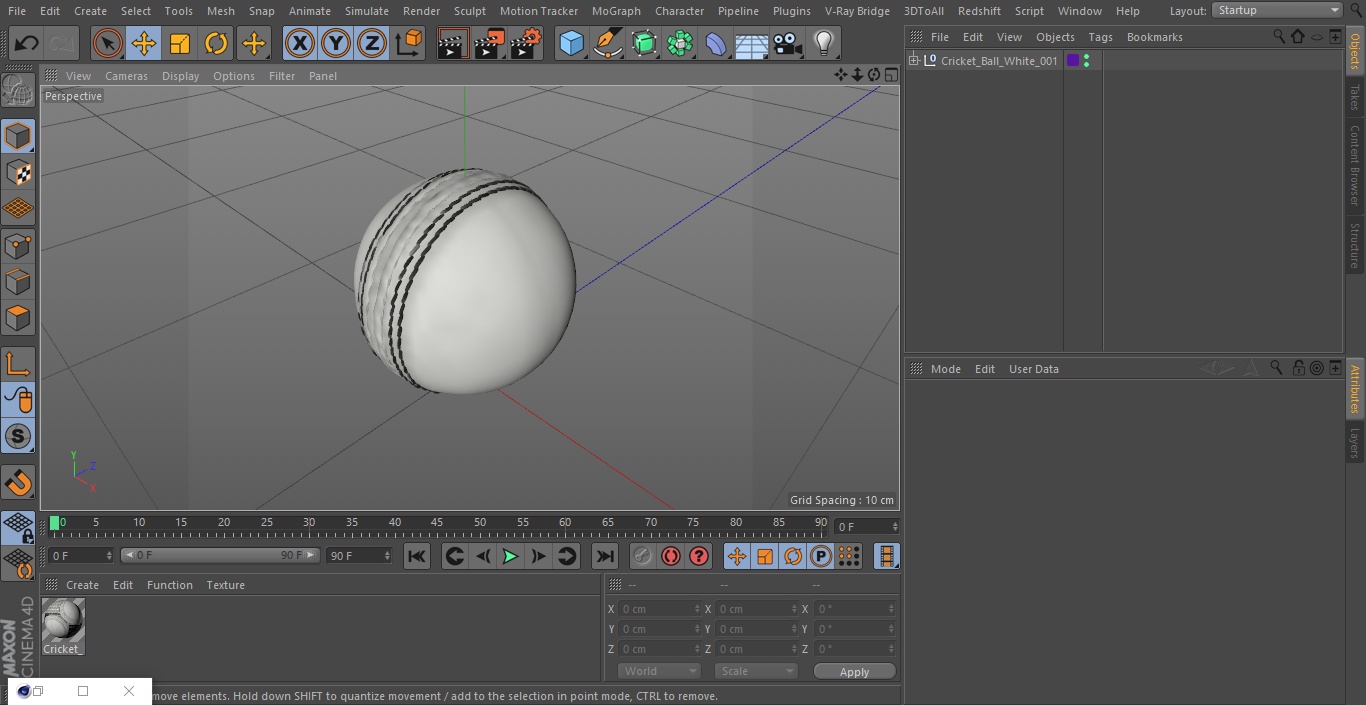Open the Array modeling objects icon
Screen dimensions: 1366x705
click(x=680, y=43)
